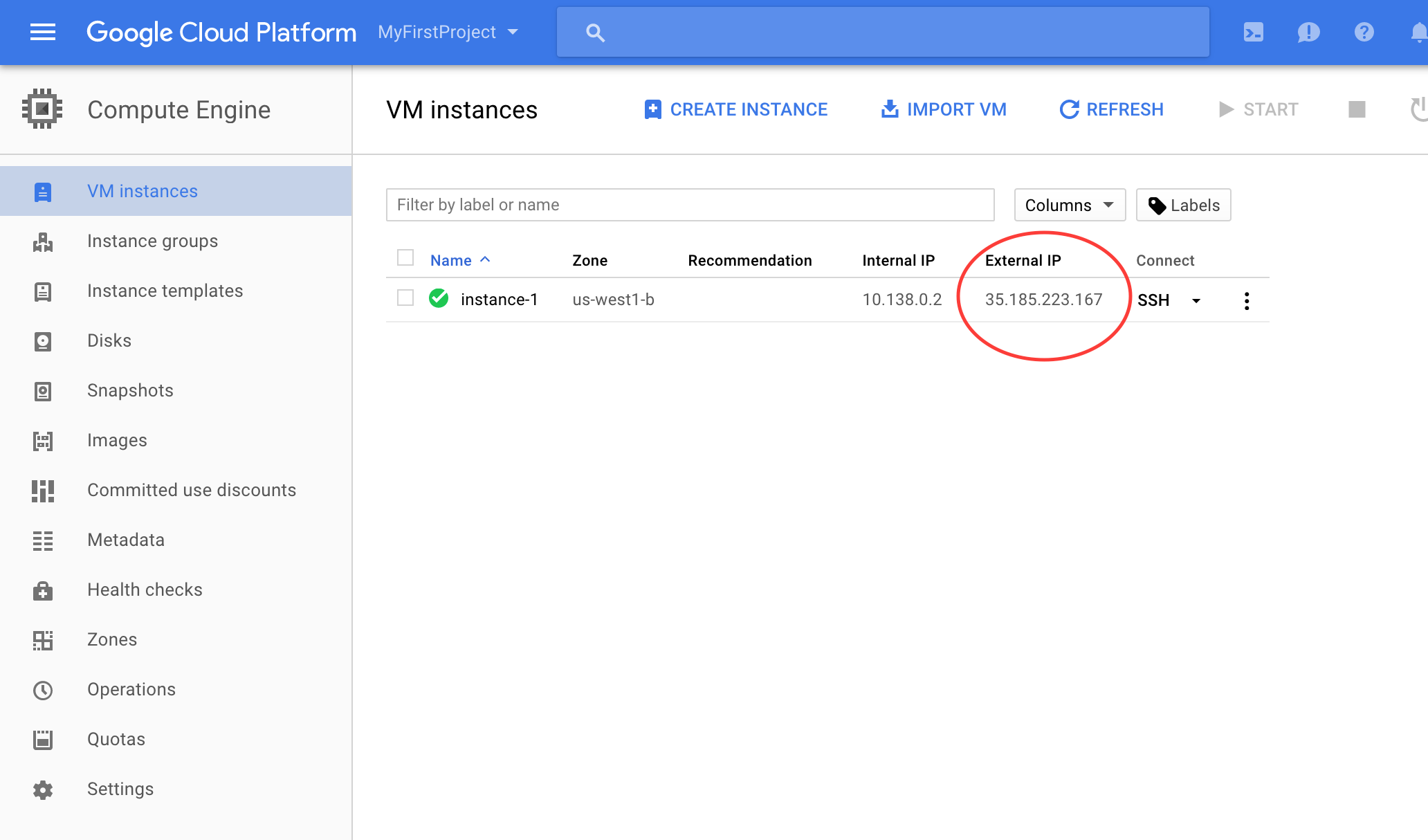Click the Filter by label or name field
Image resolution: width=1428 pixels, height=840 pixels.
[690, 205]
